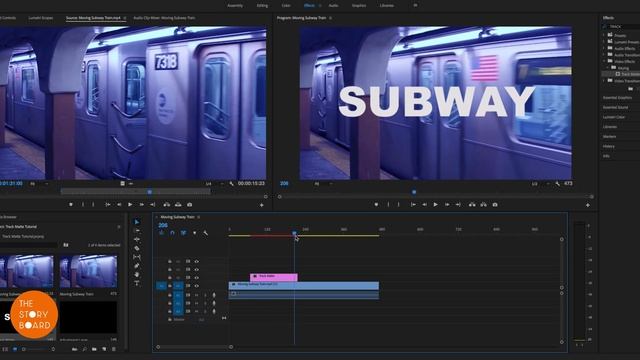Open Program monitor button editor plus
The height and width of the screenshot is (360, 640).
[x=588, y=205]
